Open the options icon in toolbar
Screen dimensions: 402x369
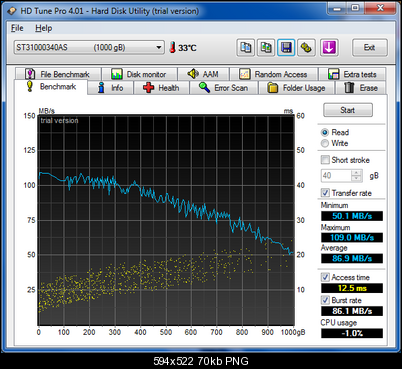(306, 48)
